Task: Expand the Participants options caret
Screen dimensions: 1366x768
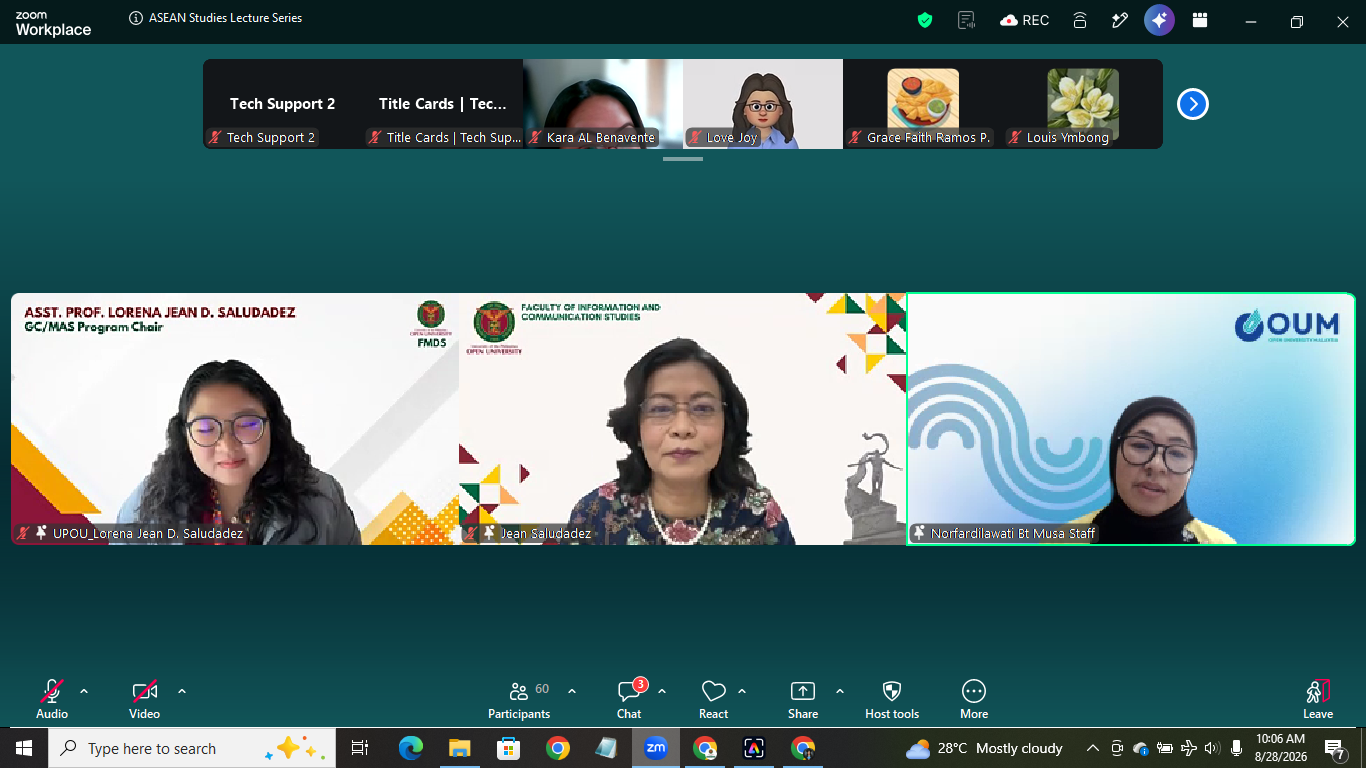Action: click(572, 691)
